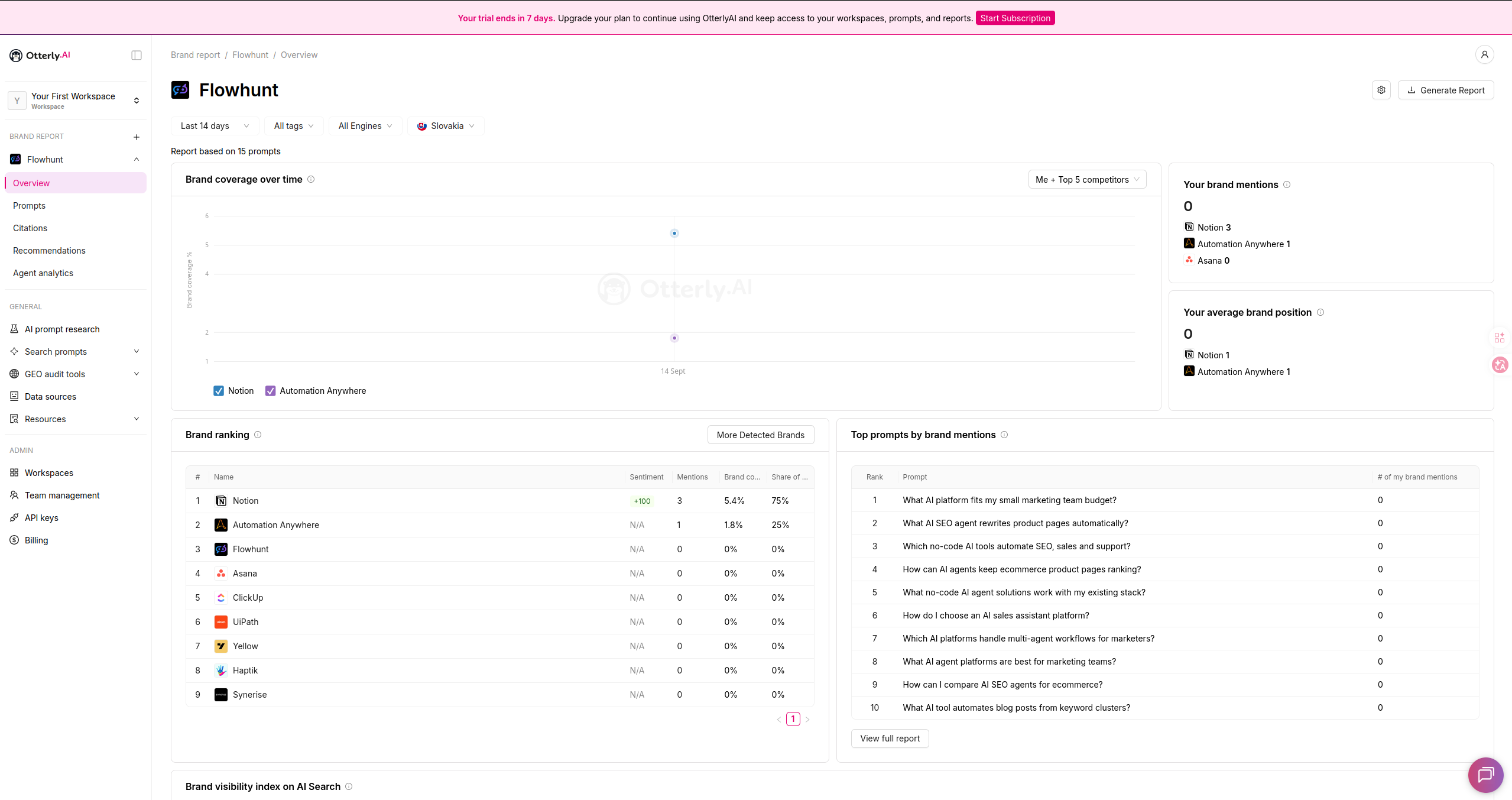This screenshot has height=800, width=1512.
Task: Open AI prompt research
Action: click(x=76, y=329)
